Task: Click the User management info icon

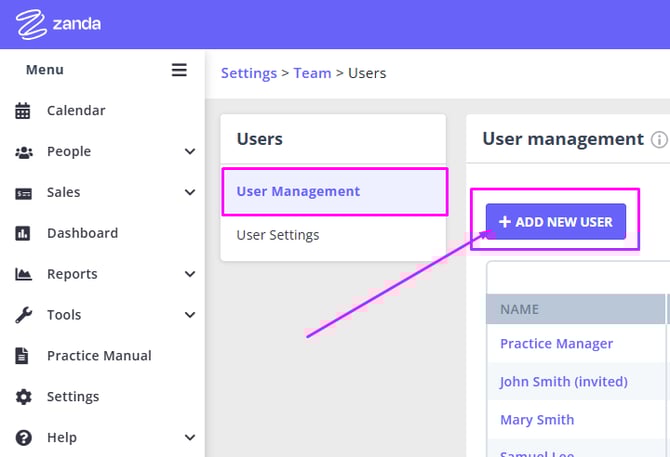Action: pos(659,140)
